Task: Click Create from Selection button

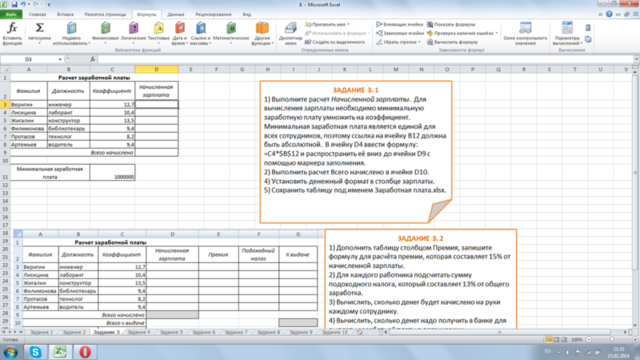Action: 335,42
